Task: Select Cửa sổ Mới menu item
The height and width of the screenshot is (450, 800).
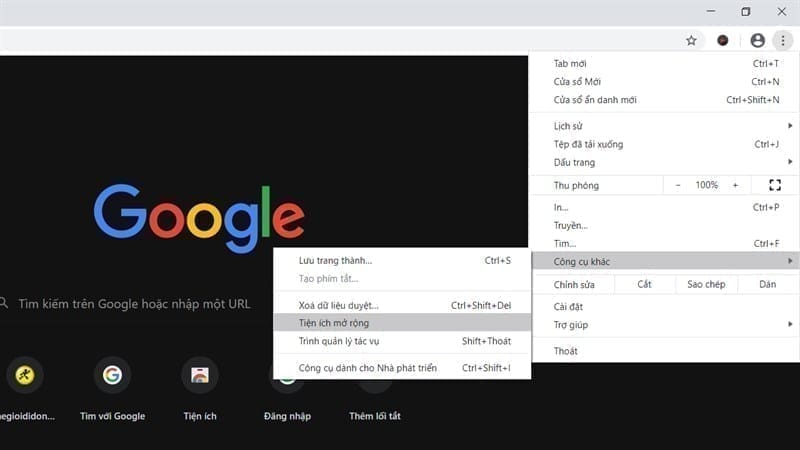Action: (665, 82)
